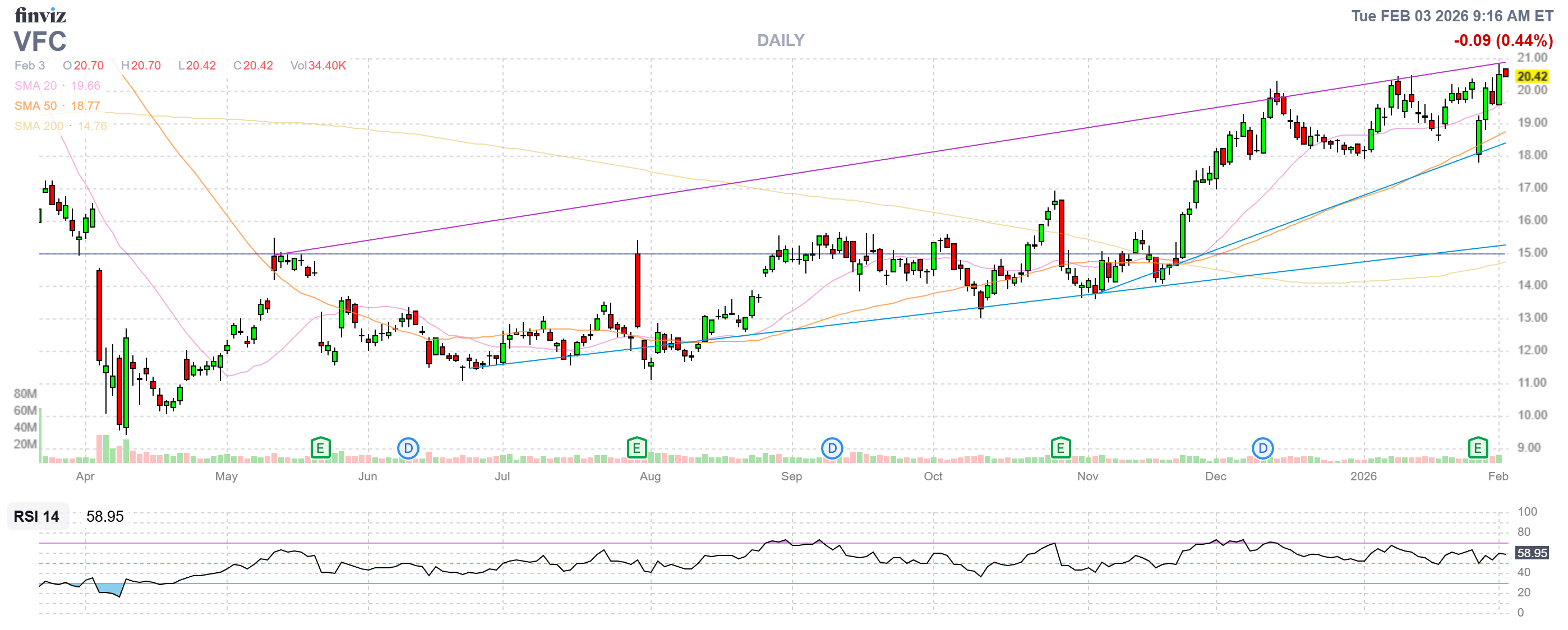Click the RSI 14 indicator label
Image resolution: width=1568 pixels, height=630 pixels.
tap(36, 517)
